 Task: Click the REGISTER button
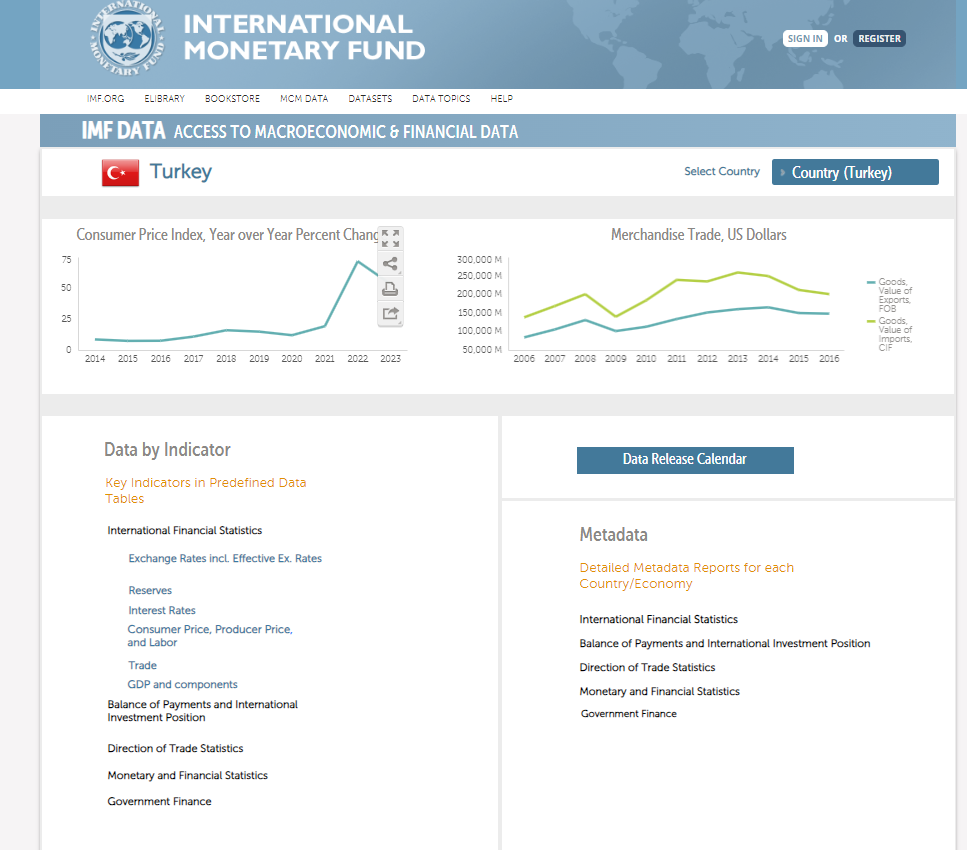point(879,38)
